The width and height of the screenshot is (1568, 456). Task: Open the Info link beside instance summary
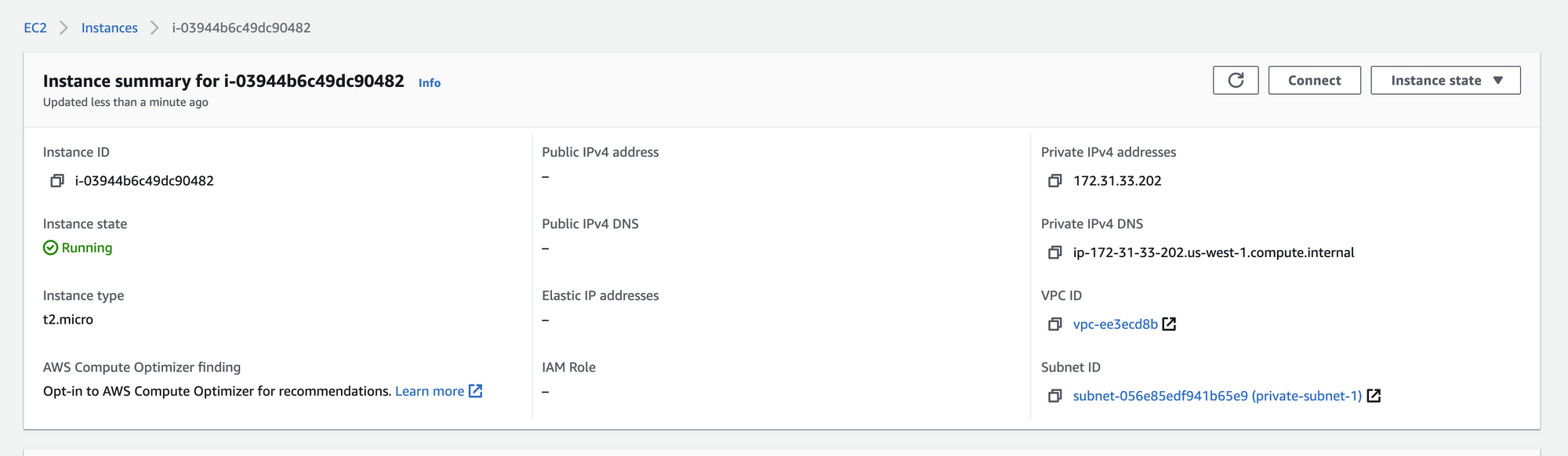430,83
